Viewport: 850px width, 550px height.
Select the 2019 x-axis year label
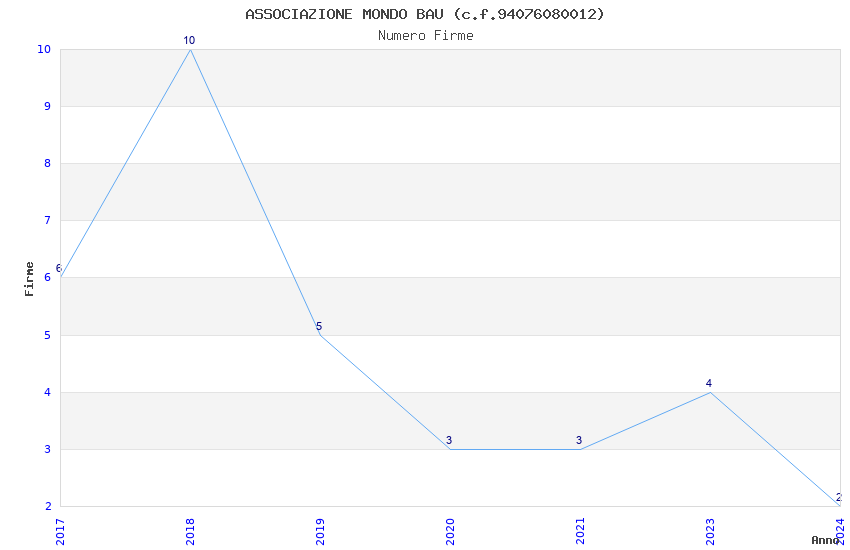[320, 532]
